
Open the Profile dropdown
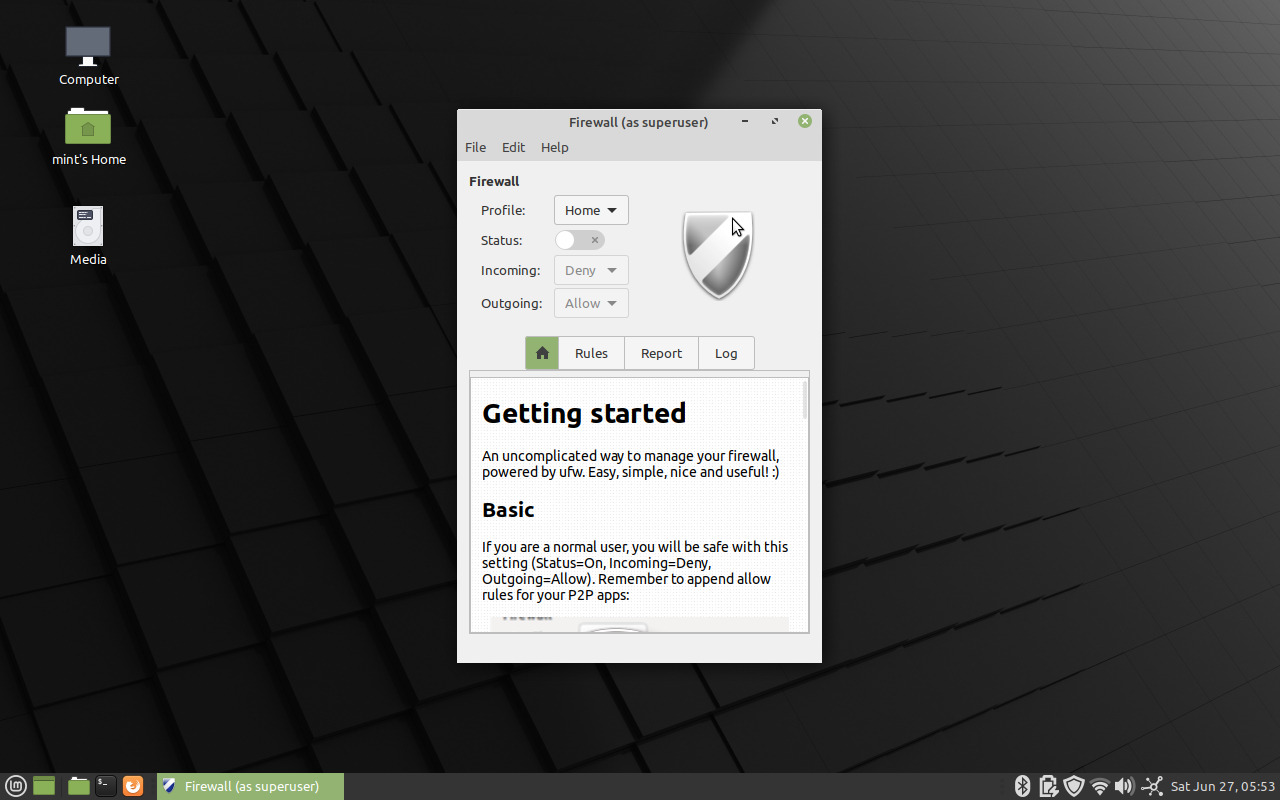click(x=591, y=210)
